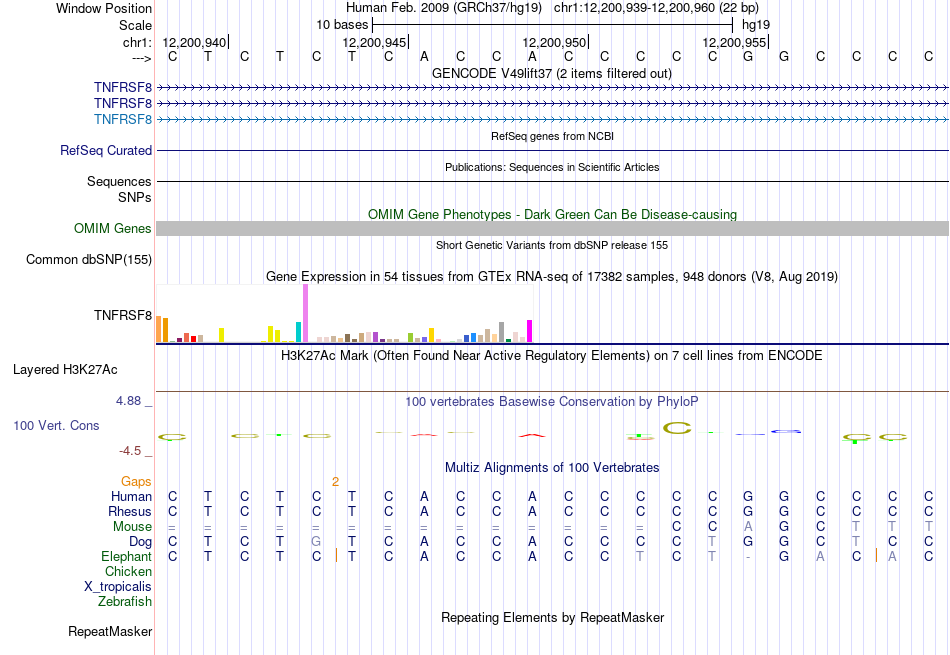Viewport: 950px width, 655px height.
Task: Click the SNPs track label
Action: click(135, 198)
